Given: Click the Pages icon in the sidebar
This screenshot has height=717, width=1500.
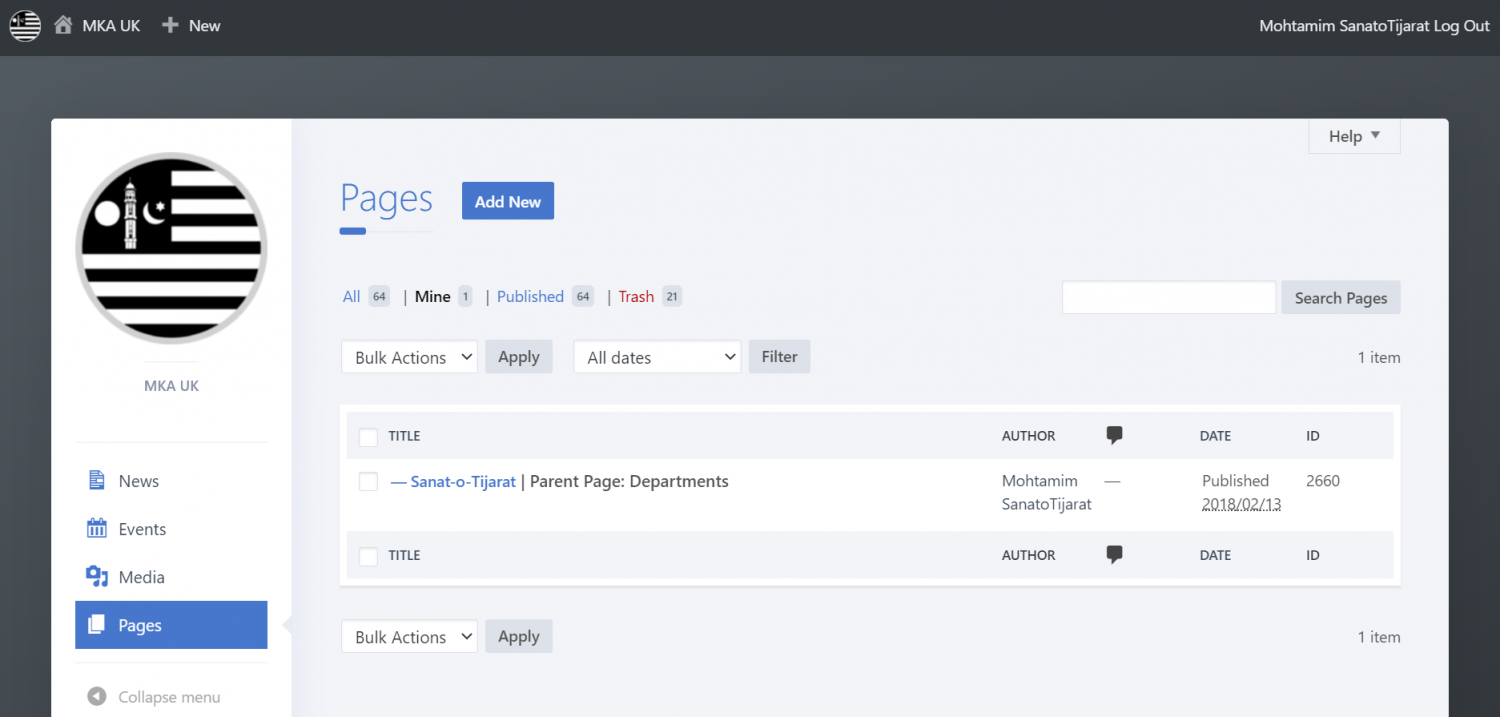Looking at the screenshot, I should (97, 624).
